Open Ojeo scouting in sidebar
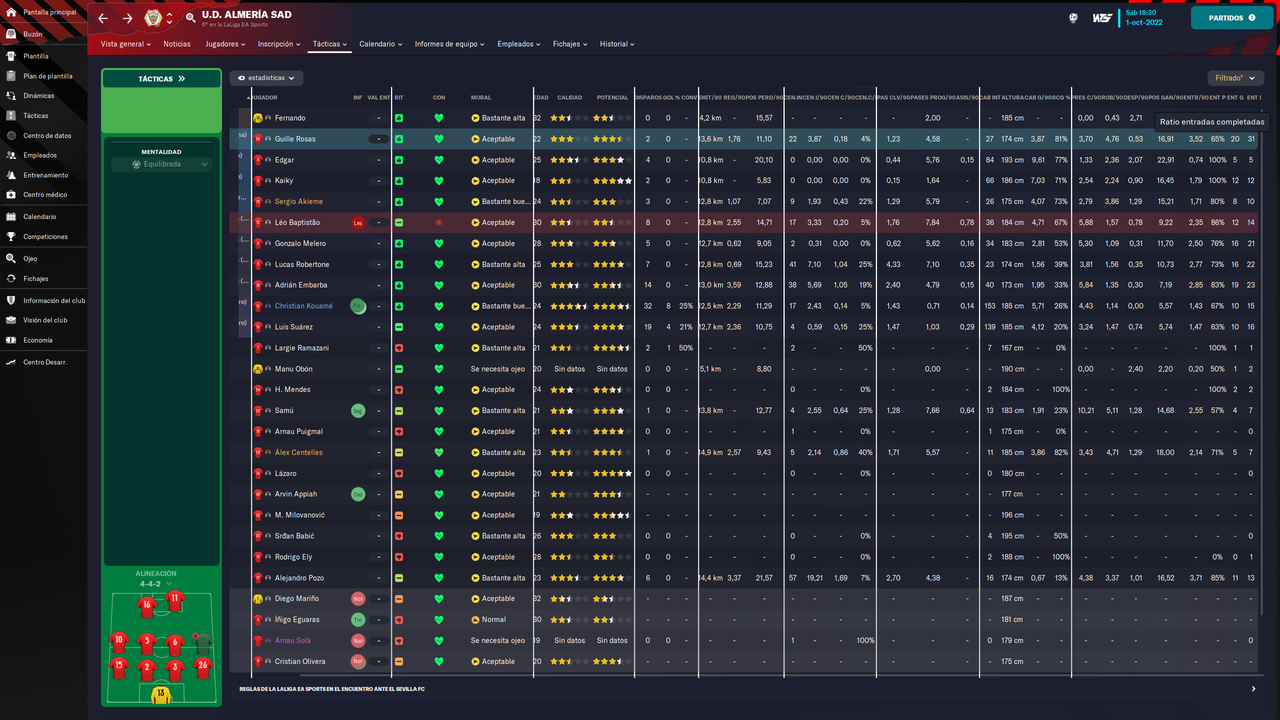 [30, 259]
